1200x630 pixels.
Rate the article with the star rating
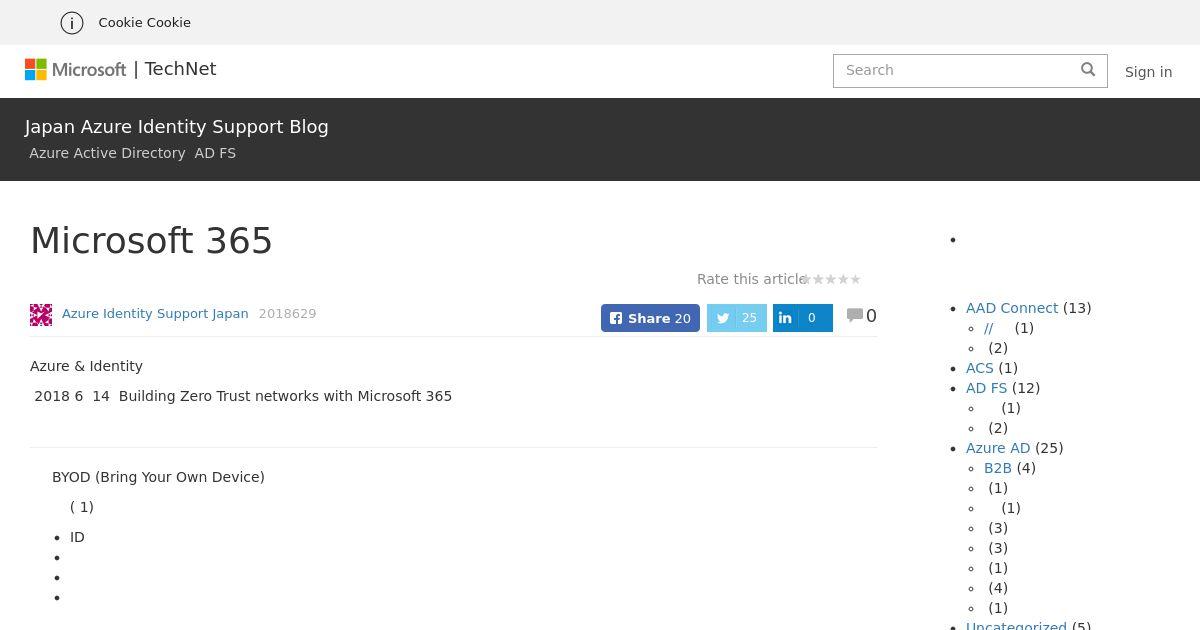831,279
